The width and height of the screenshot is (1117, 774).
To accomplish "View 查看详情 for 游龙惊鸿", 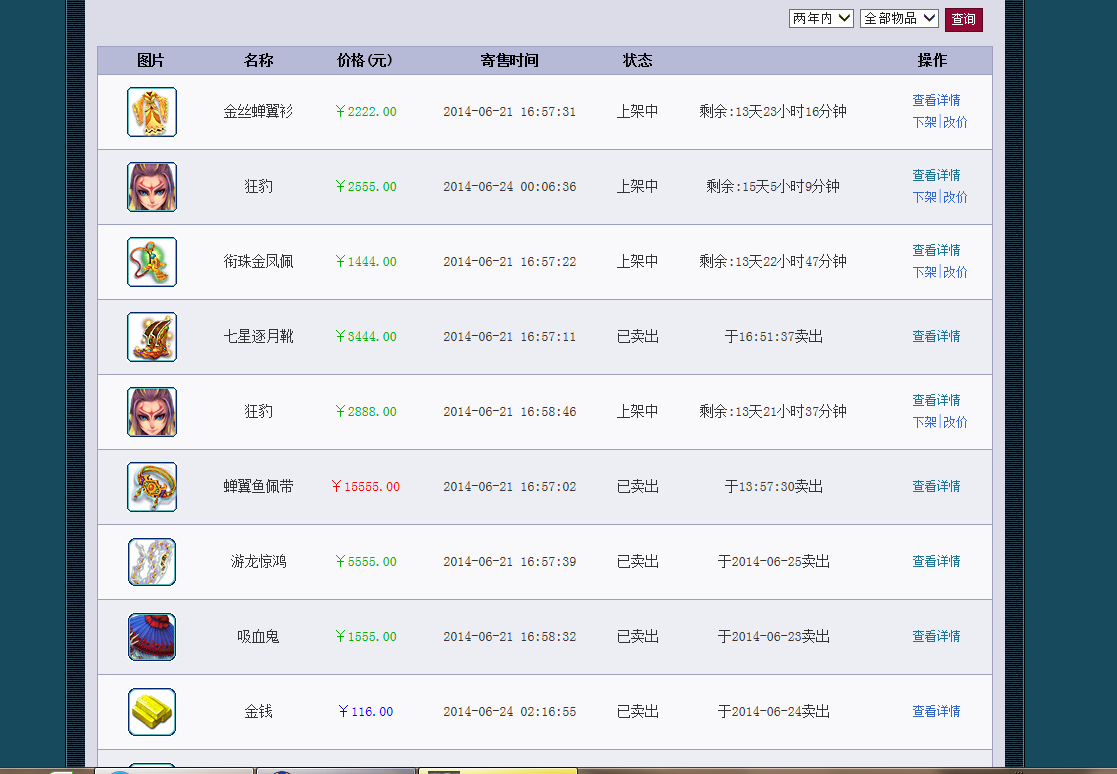I will (x=936, y=562).
